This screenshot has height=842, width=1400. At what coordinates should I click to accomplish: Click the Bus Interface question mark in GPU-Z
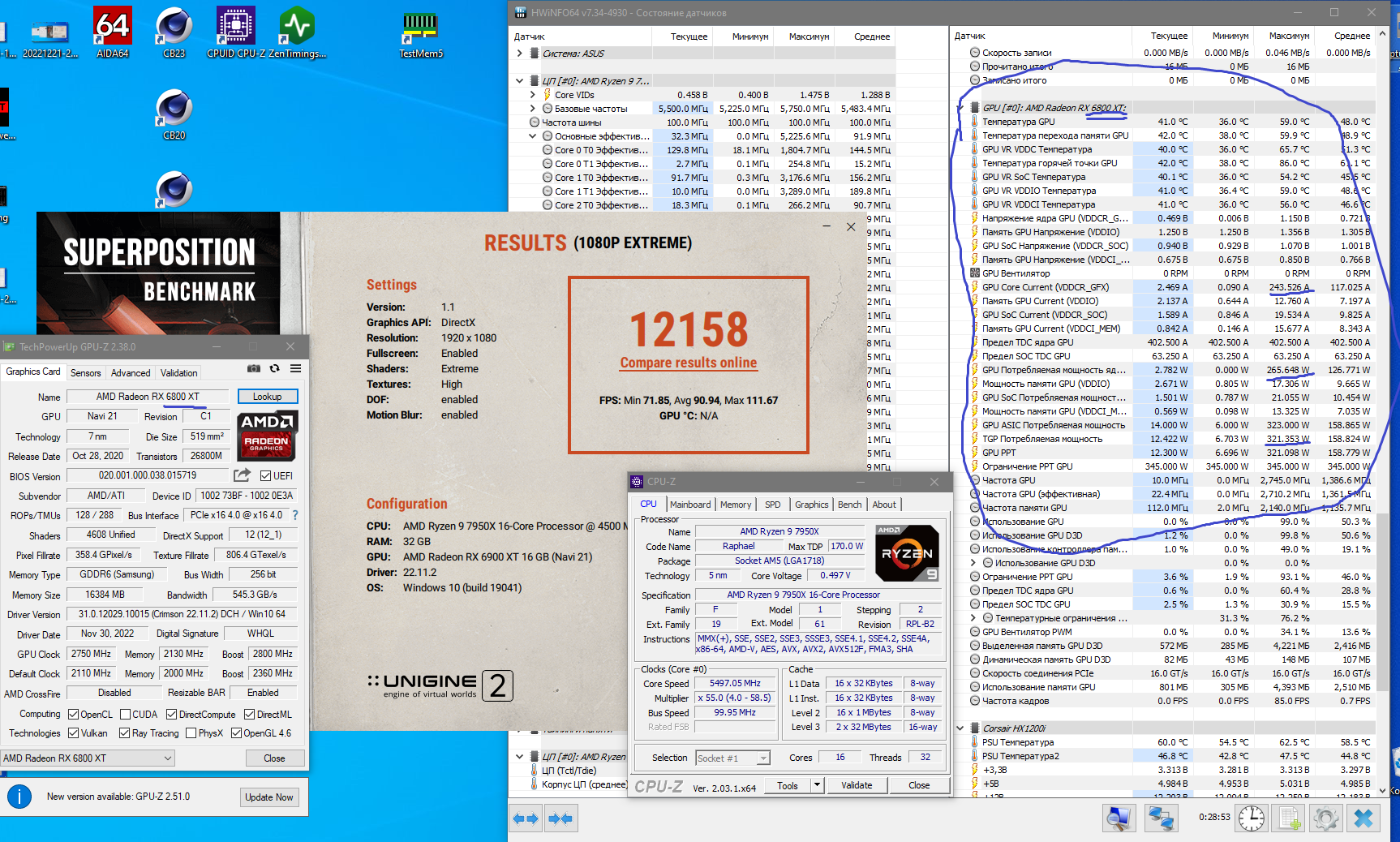tap(295, 515)
